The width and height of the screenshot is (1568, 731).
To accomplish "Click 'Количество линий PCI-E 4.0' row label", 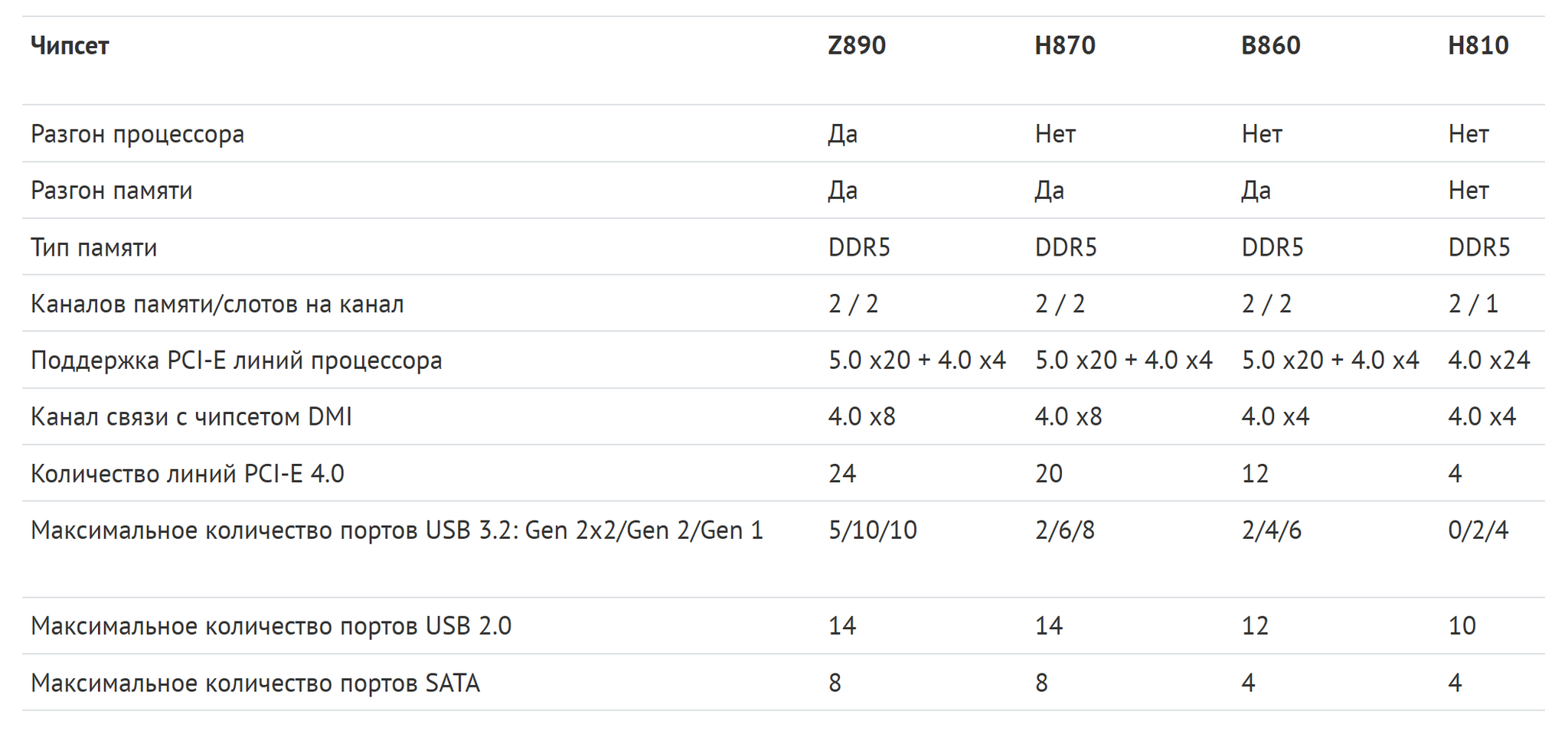I will 188,474.
